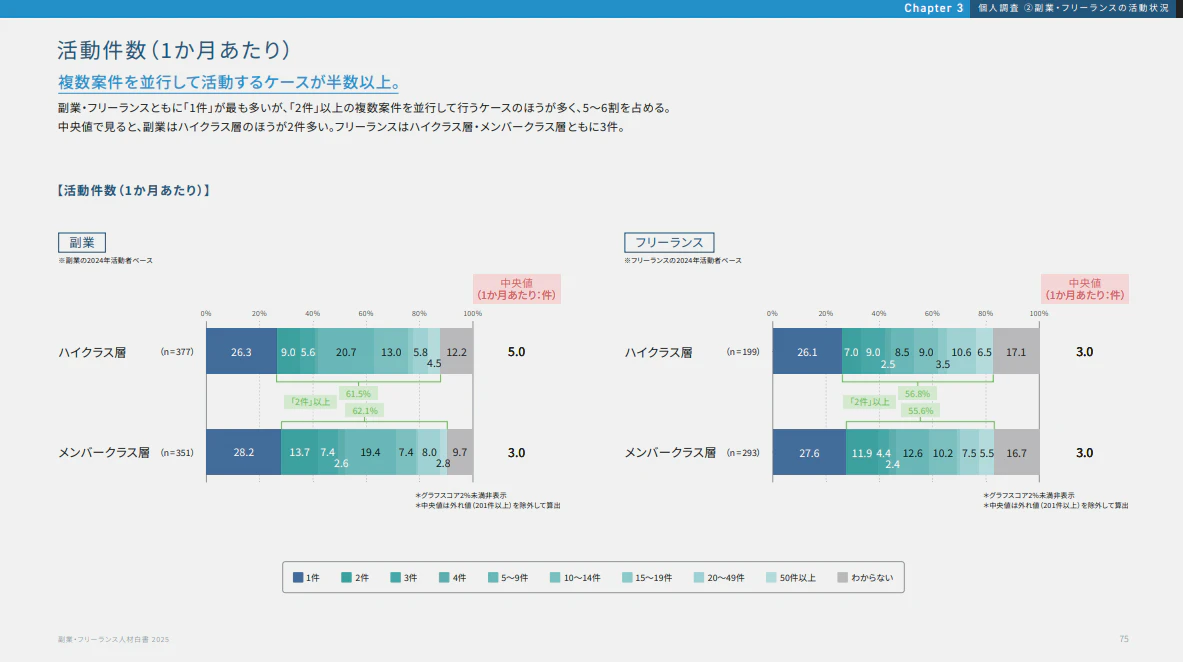1183x662 pixels.
Task: Click the 8.0 value label
Action: (429, 453)
